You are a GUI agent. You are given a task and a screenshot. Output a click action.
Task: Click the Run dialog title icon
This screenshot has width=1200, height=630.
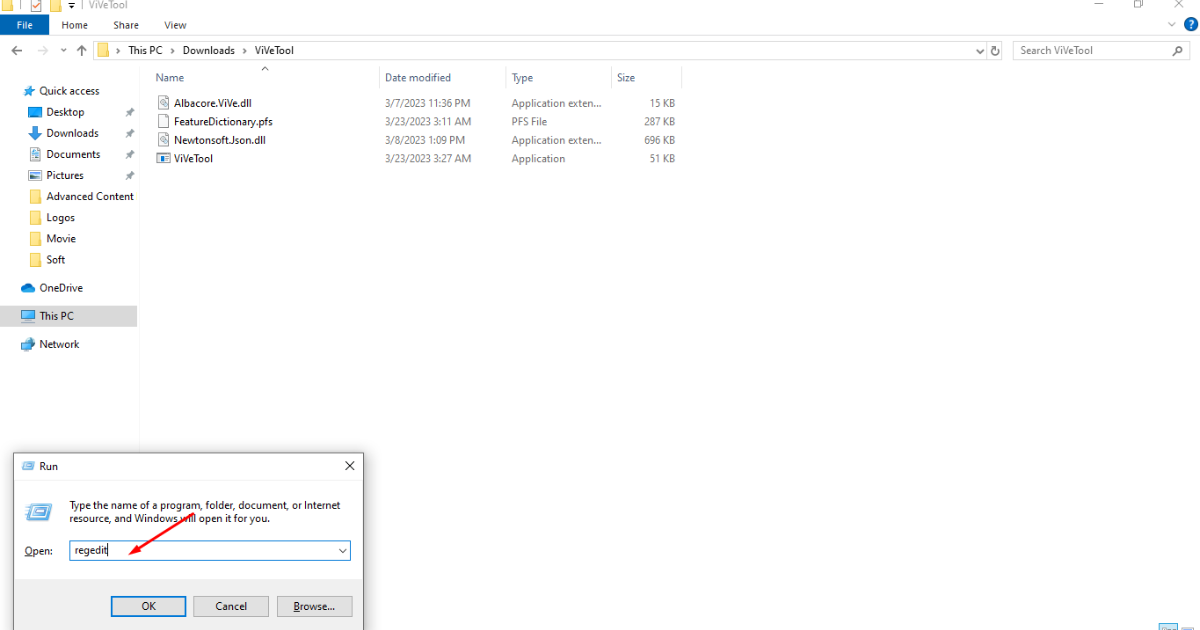(27, 466)
